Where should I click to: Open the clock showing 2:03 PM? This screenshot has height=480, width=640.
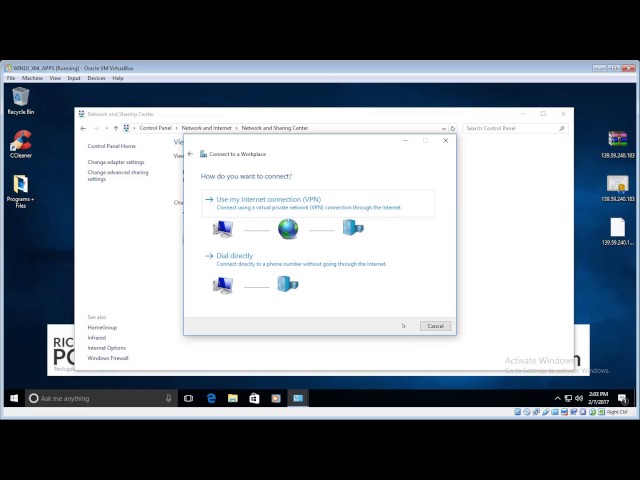pos(598,398)
